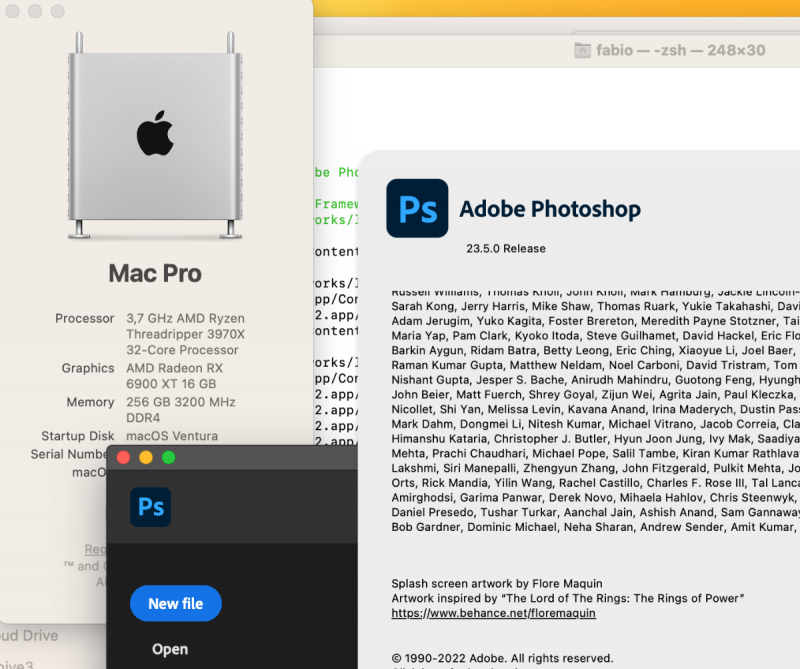This screenshot has width=800, height=669.
Task: Click credits line starting 'Bob Gardner, Dominic Michael'
Action: pyautogui.click(x=595, y=527)
